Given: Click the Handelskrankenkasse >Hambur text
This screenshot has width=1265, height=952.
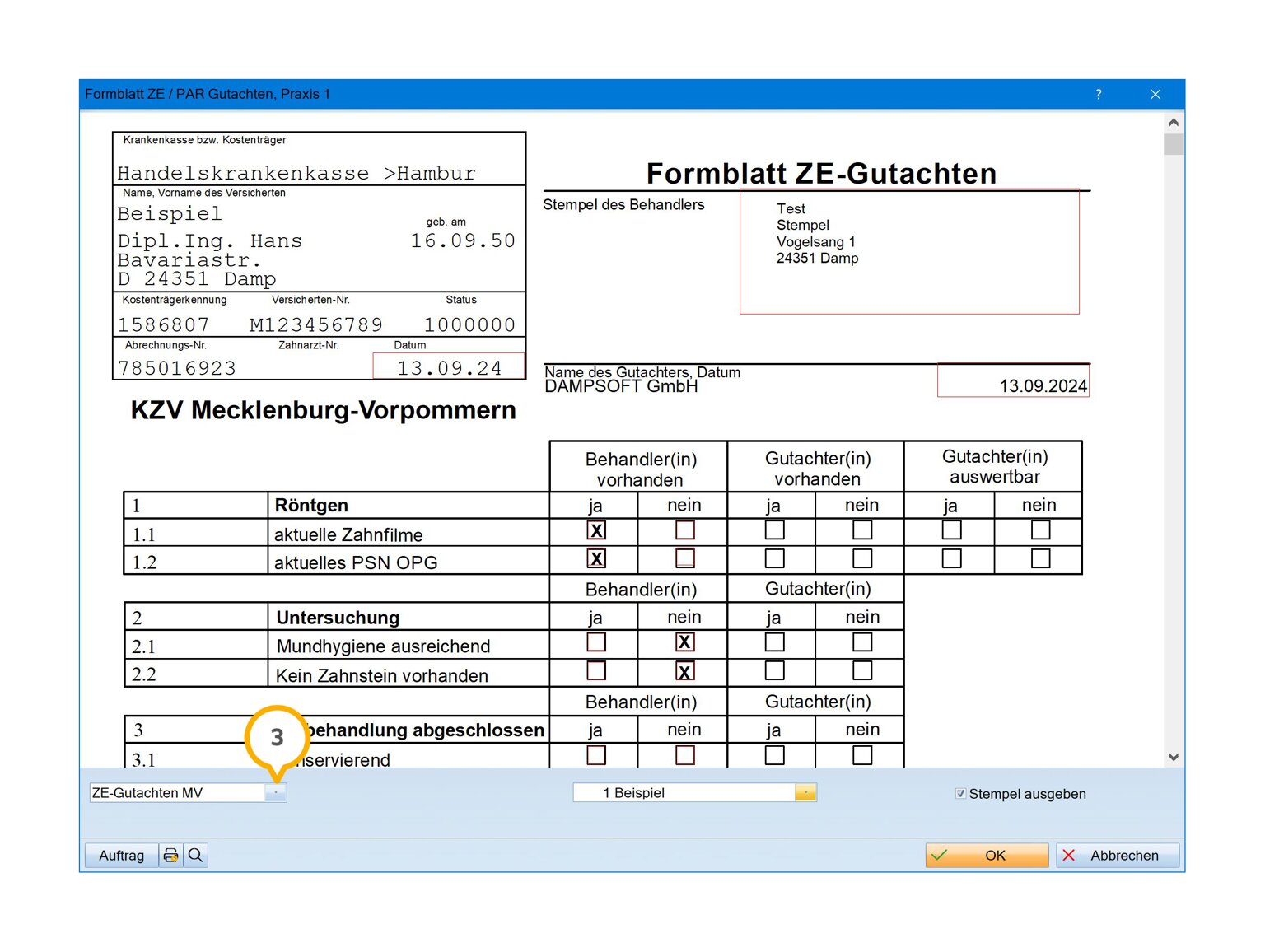Looking at the screenshot, I should click(296, 174).
